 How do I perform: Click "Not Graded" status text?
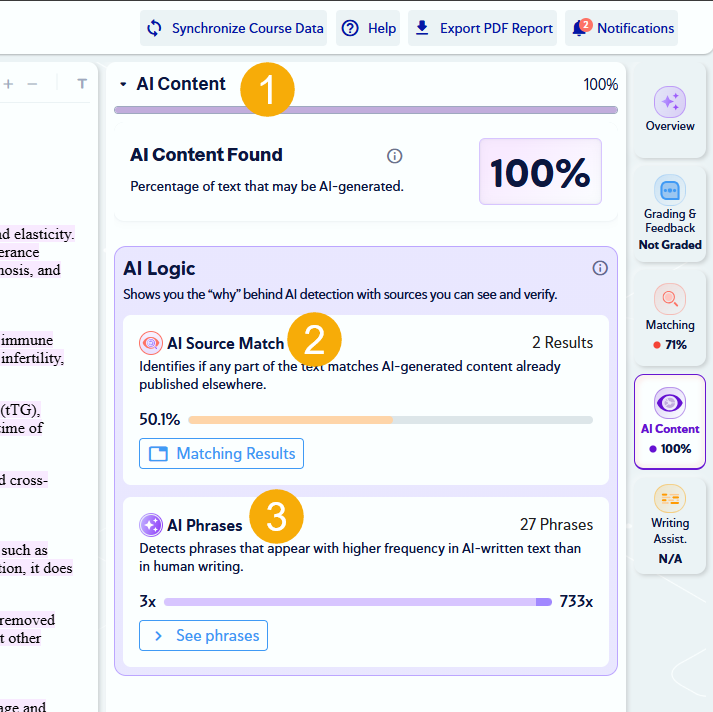tap(670, 245)
